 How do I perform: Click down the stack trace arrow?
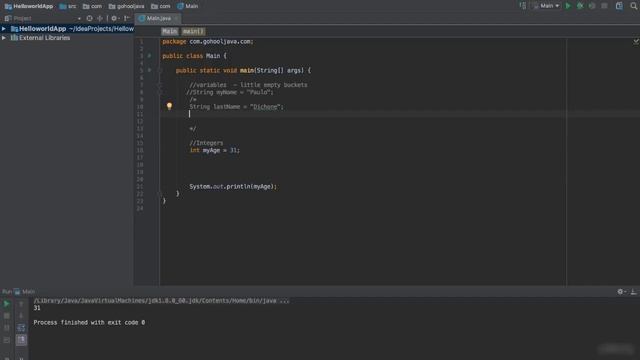point(21,316)
